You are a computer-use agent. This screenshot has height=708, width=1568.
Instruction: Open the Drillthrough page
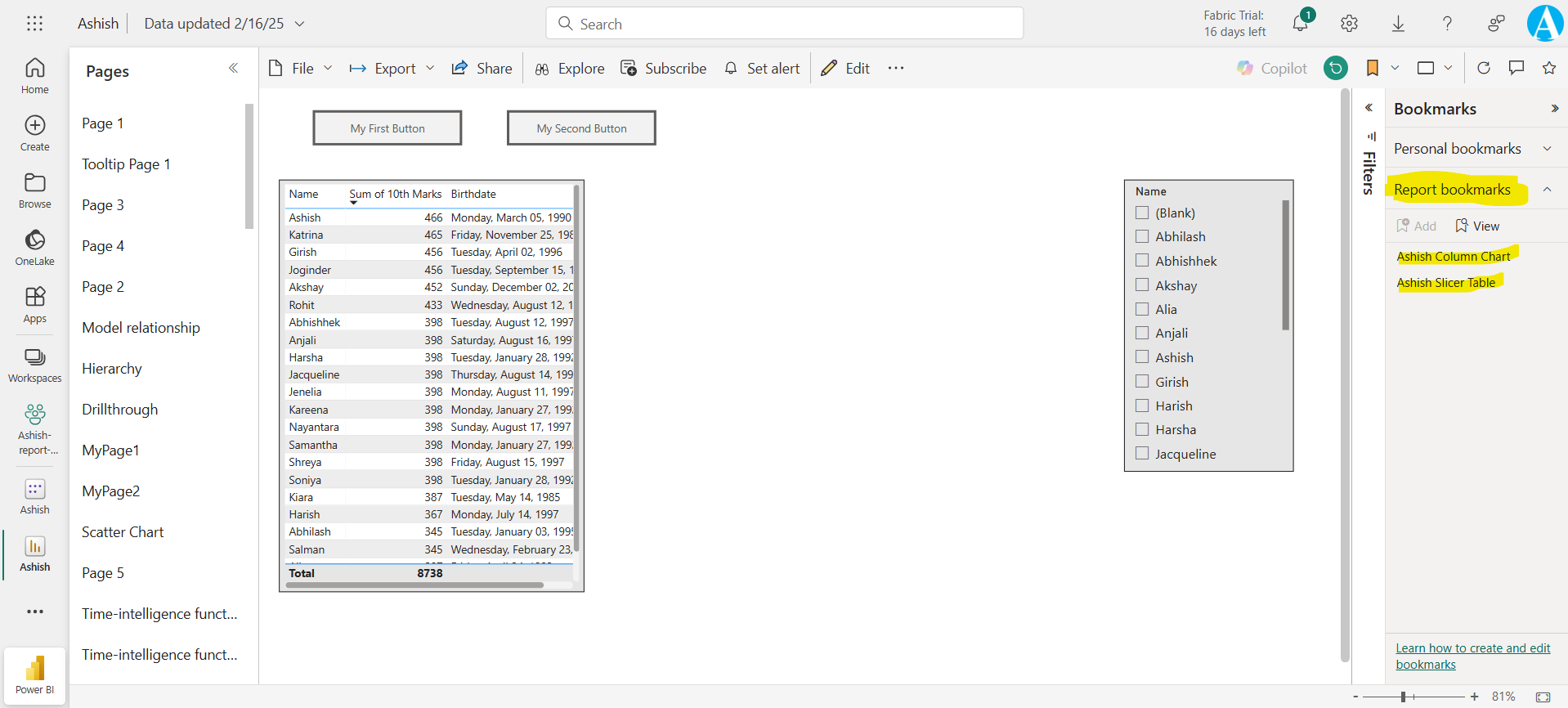click(x=120, y=410)
